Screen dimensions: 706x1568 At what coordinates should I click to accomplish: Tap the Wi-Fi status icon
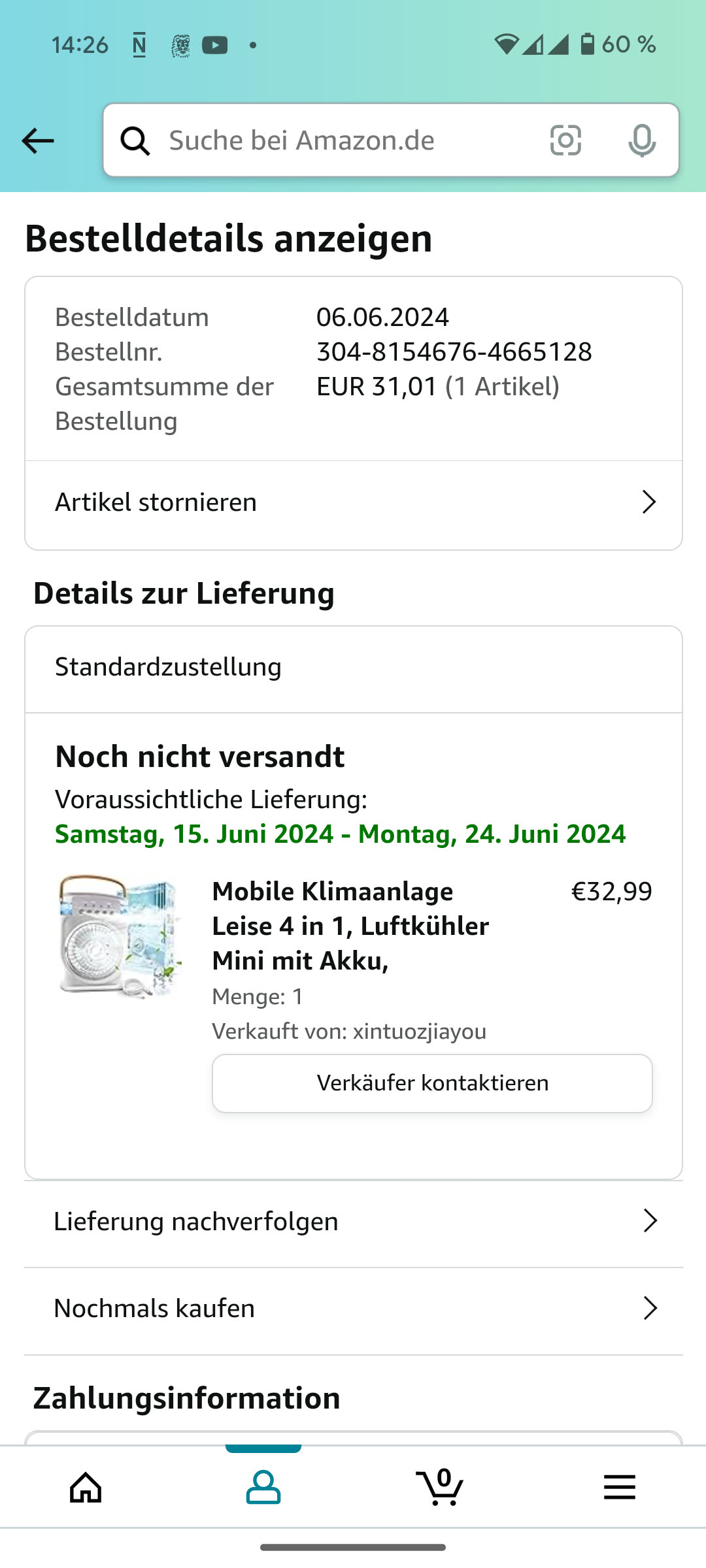[505, 44]
